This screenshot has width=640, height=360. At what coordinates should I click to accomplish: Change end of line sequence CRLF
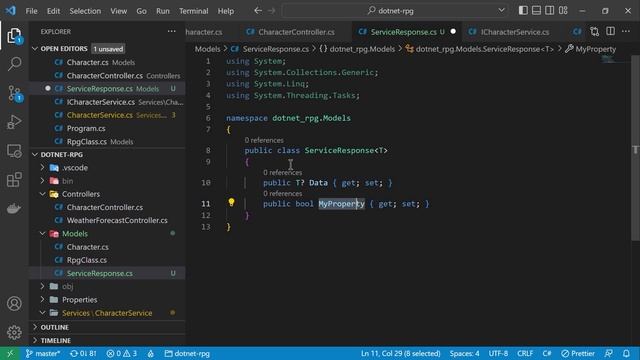tap(525, 353)
